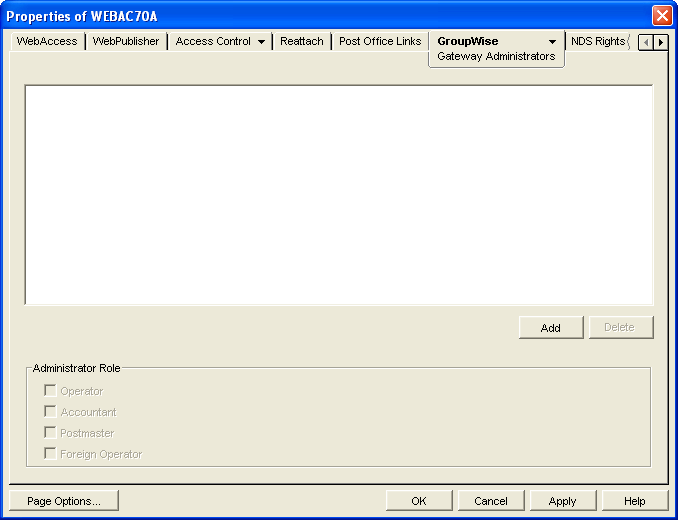Toggle the Foreign Operator role checkbox
This screenshot has height=520, width=678.
tap(50, 454)
